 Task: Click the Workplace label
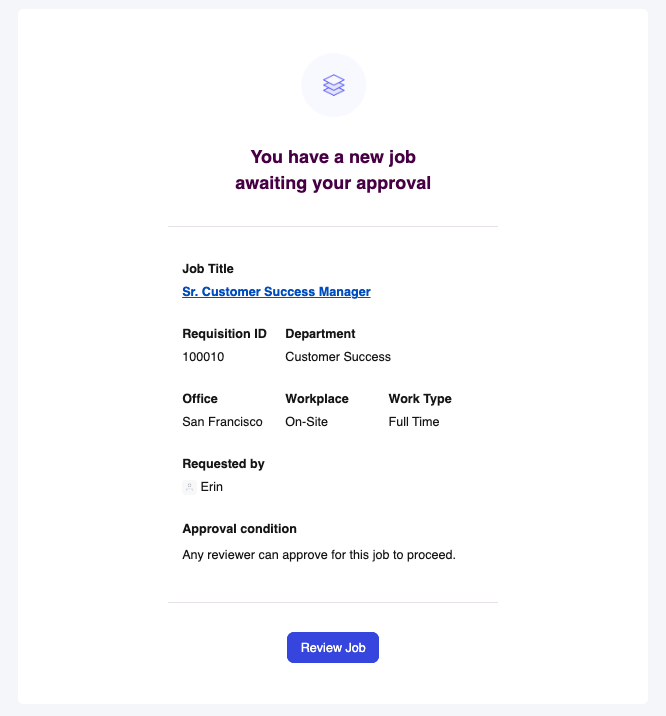(317, 399)
